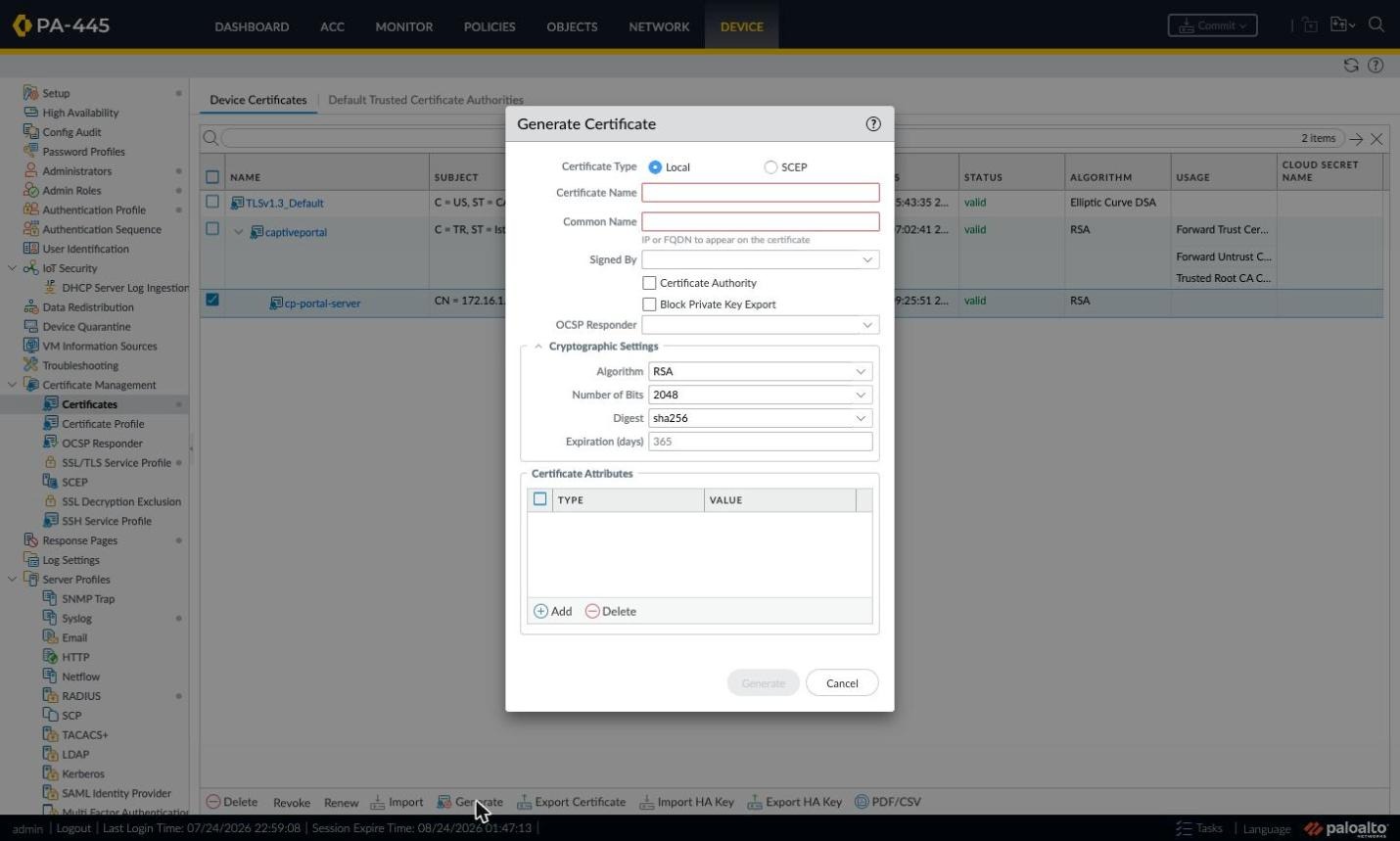Click the High Availability sidebar icon

[30, 113]
